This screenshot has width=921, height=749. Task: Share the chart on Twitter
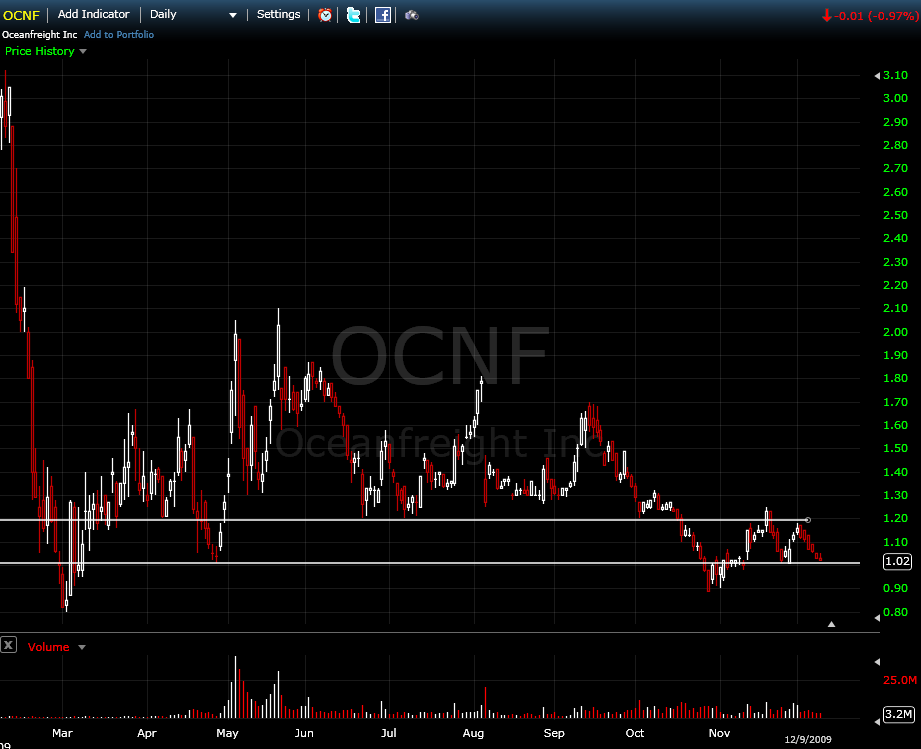point(354,15)
